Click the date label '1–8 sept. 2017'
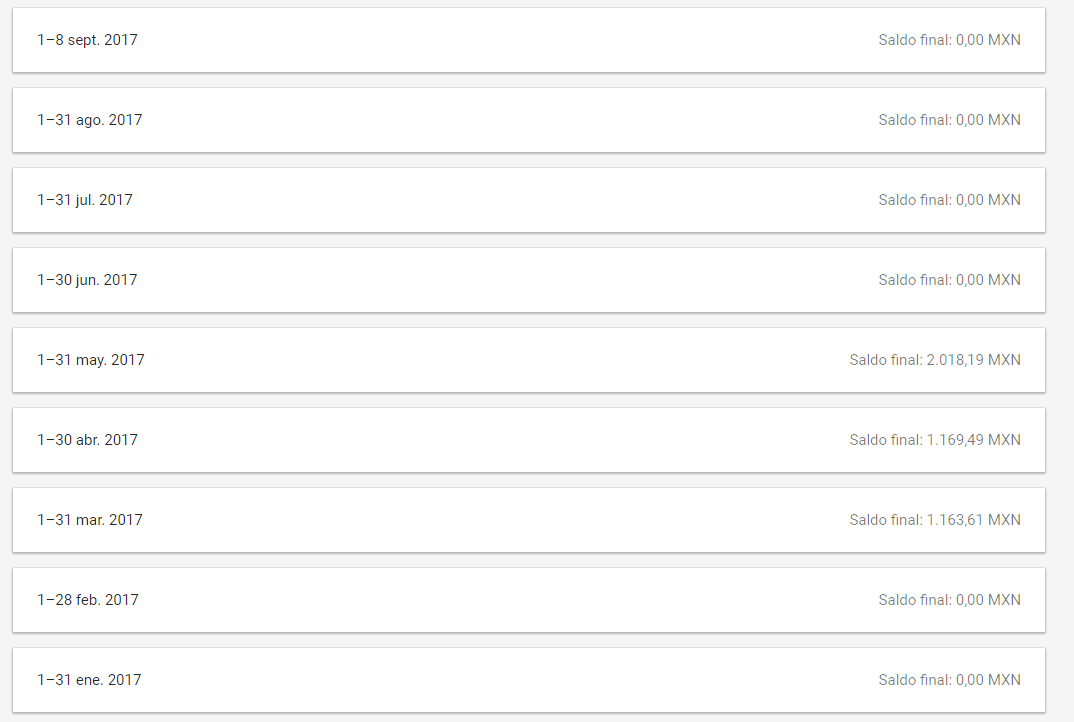Image resolution: width=1074 pixels, height=722 pixels. 87,40
